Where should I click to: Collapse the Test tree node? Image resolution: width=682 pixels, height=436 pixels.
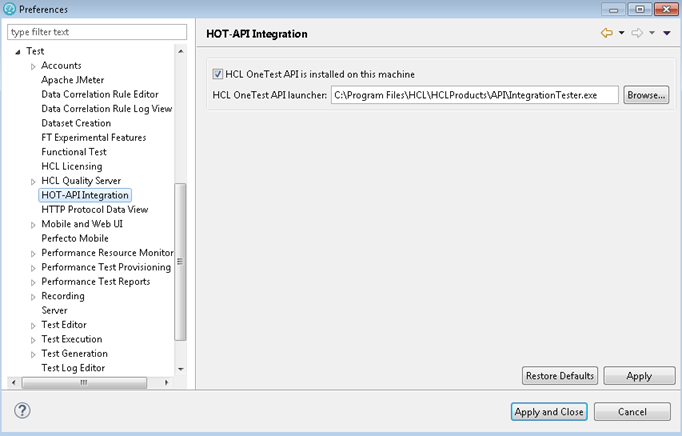point(18,51)
